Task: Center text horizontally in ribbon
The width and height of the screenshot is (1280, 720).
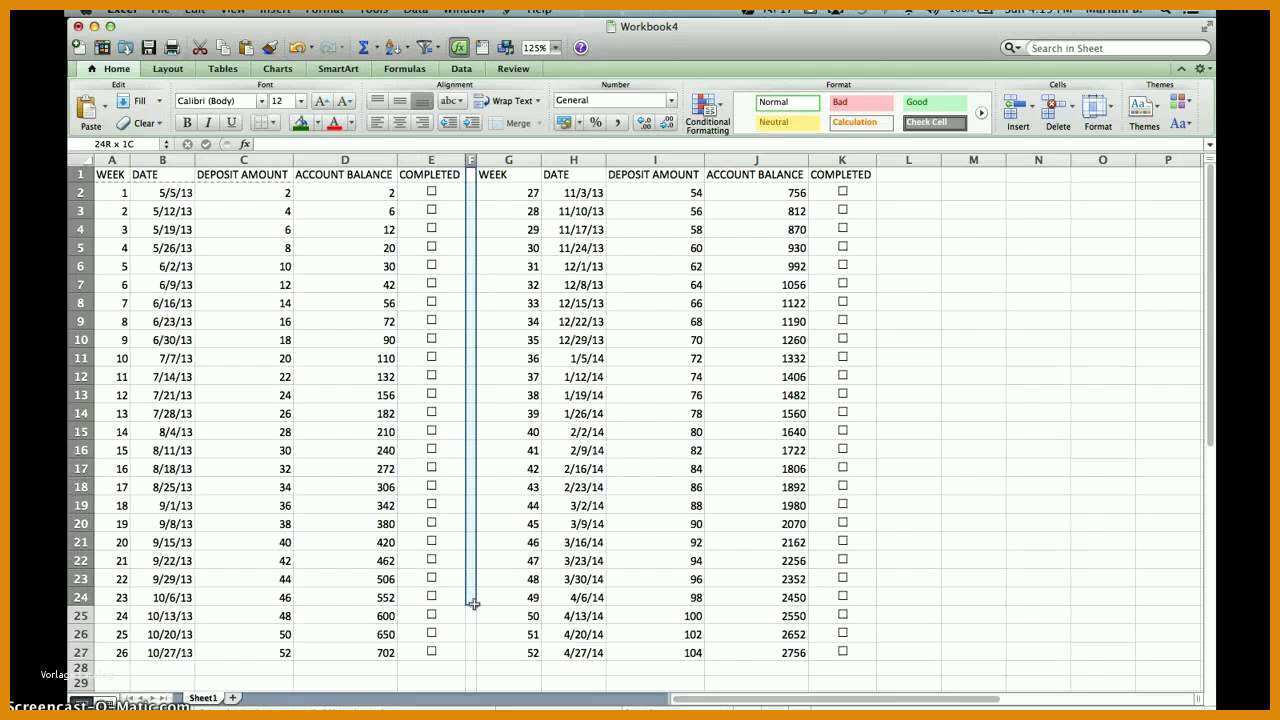Action: point(399,122)
